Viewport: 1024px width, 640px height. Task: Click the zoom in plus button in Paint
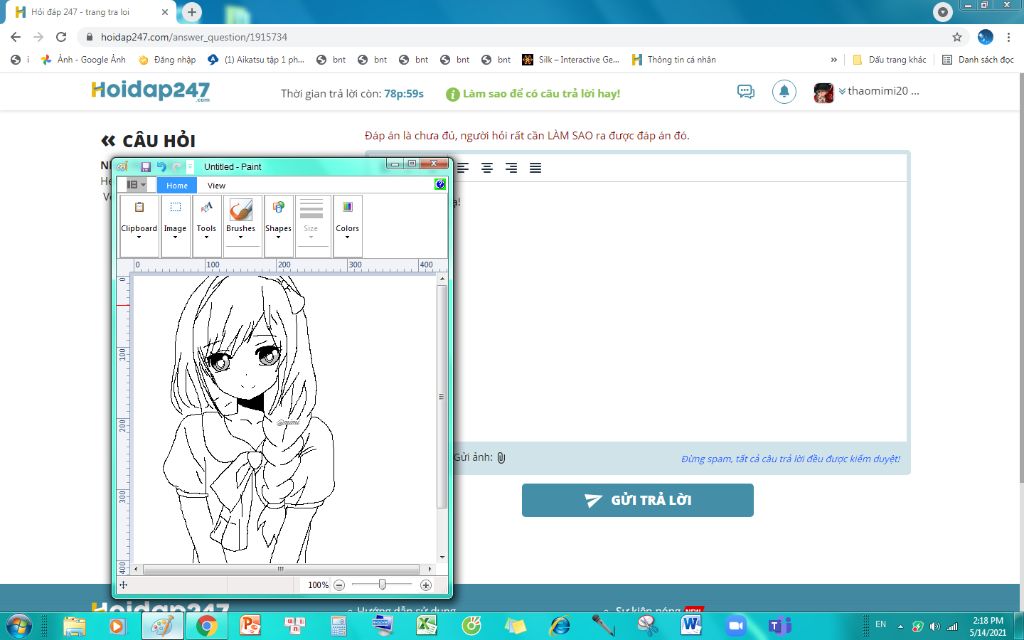tap(426, 585)
